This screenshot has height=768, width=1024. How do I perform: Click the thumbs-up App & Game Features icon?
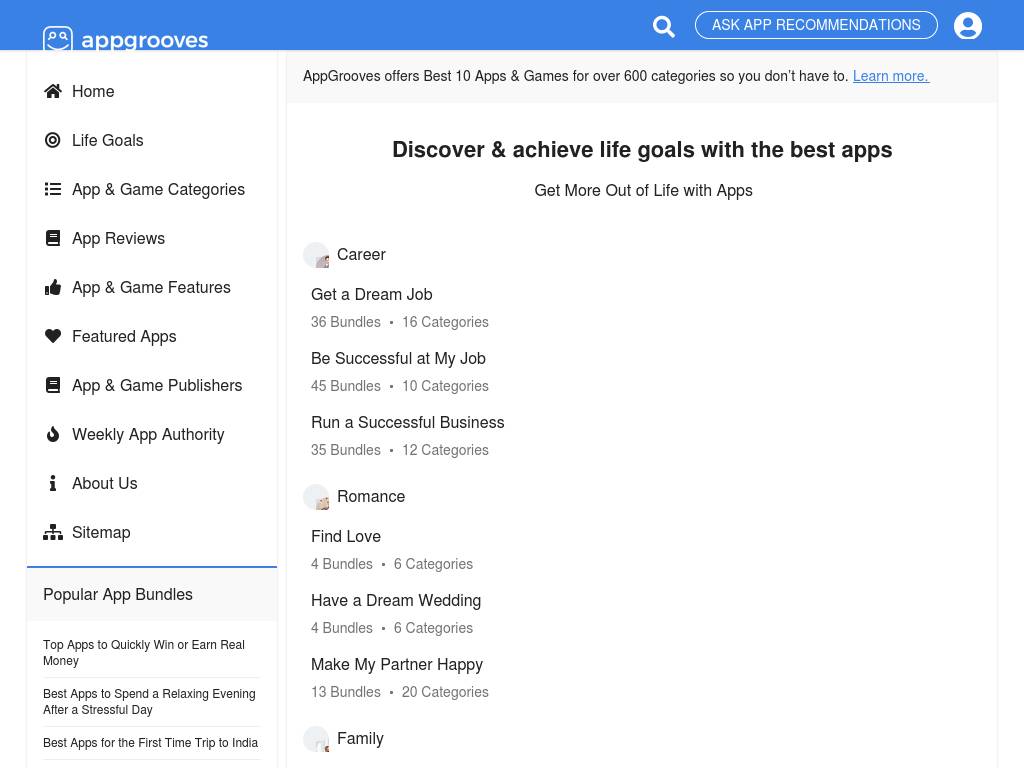pos(53,287)
